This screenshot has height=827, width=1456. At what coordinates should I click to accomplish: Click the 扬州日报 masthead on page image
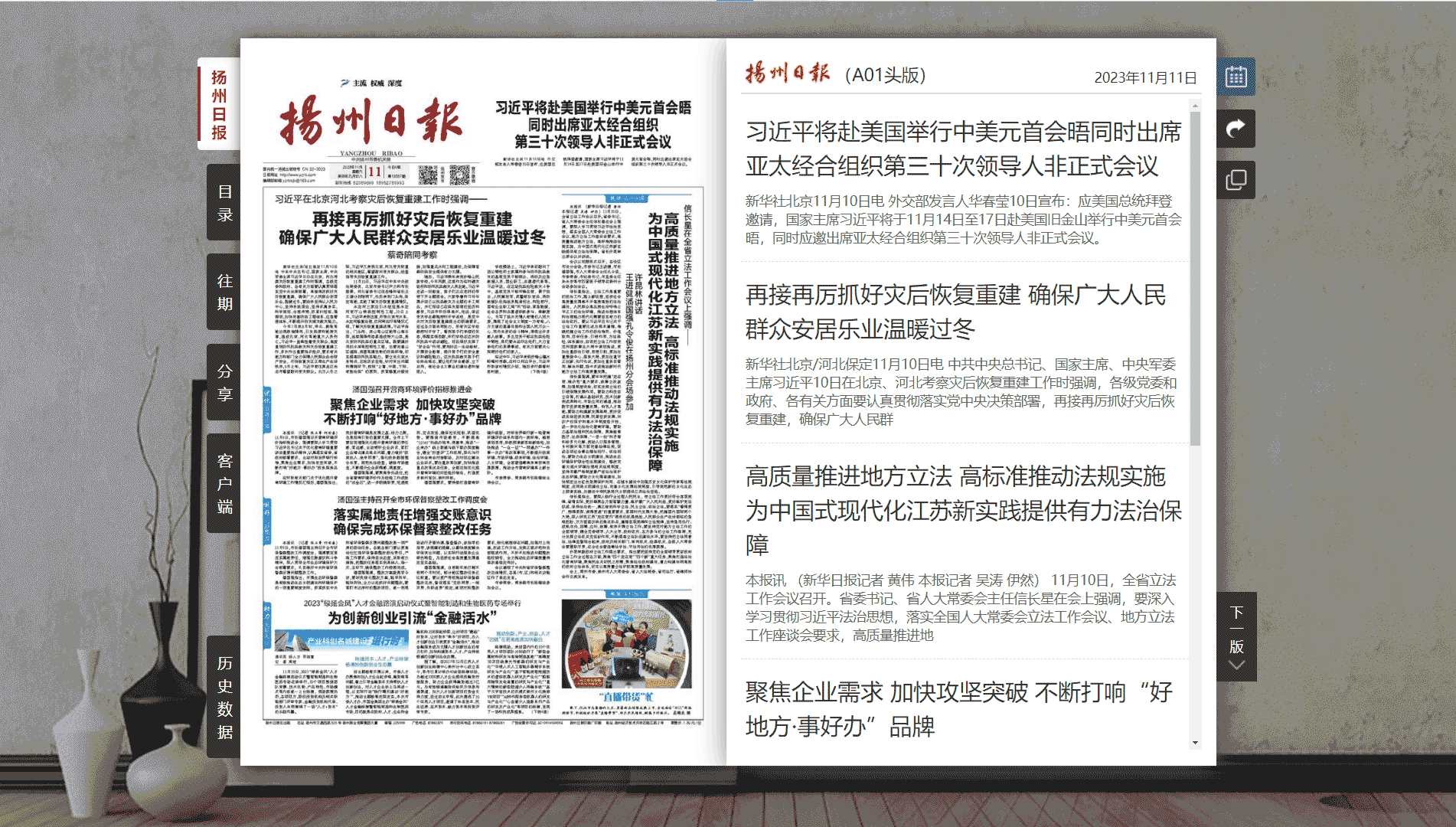[371, 122]
